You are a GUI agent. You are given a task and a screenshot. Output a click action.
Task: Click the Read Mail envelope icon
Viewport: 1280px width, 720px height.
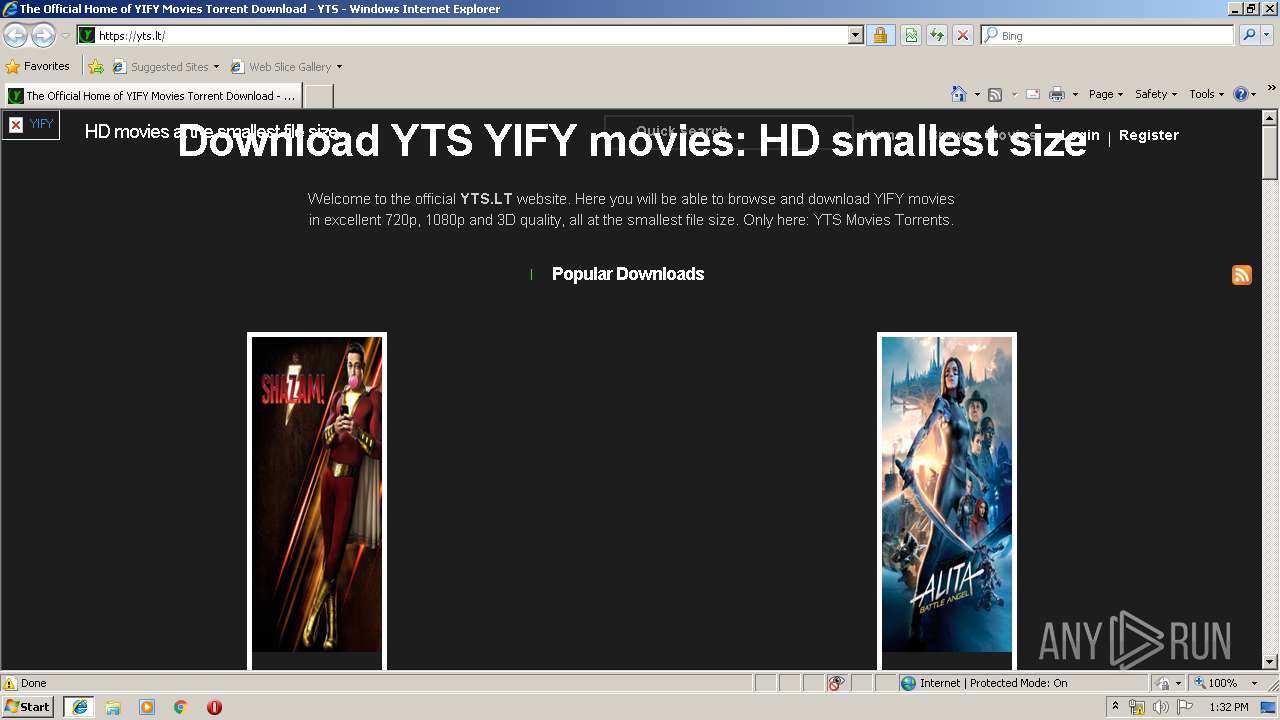click(x=1033, y=94)
